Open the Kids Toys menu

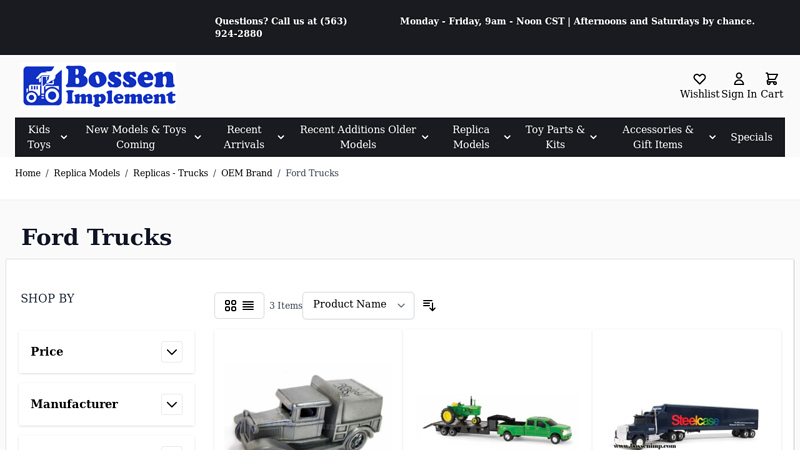point(39,137)
